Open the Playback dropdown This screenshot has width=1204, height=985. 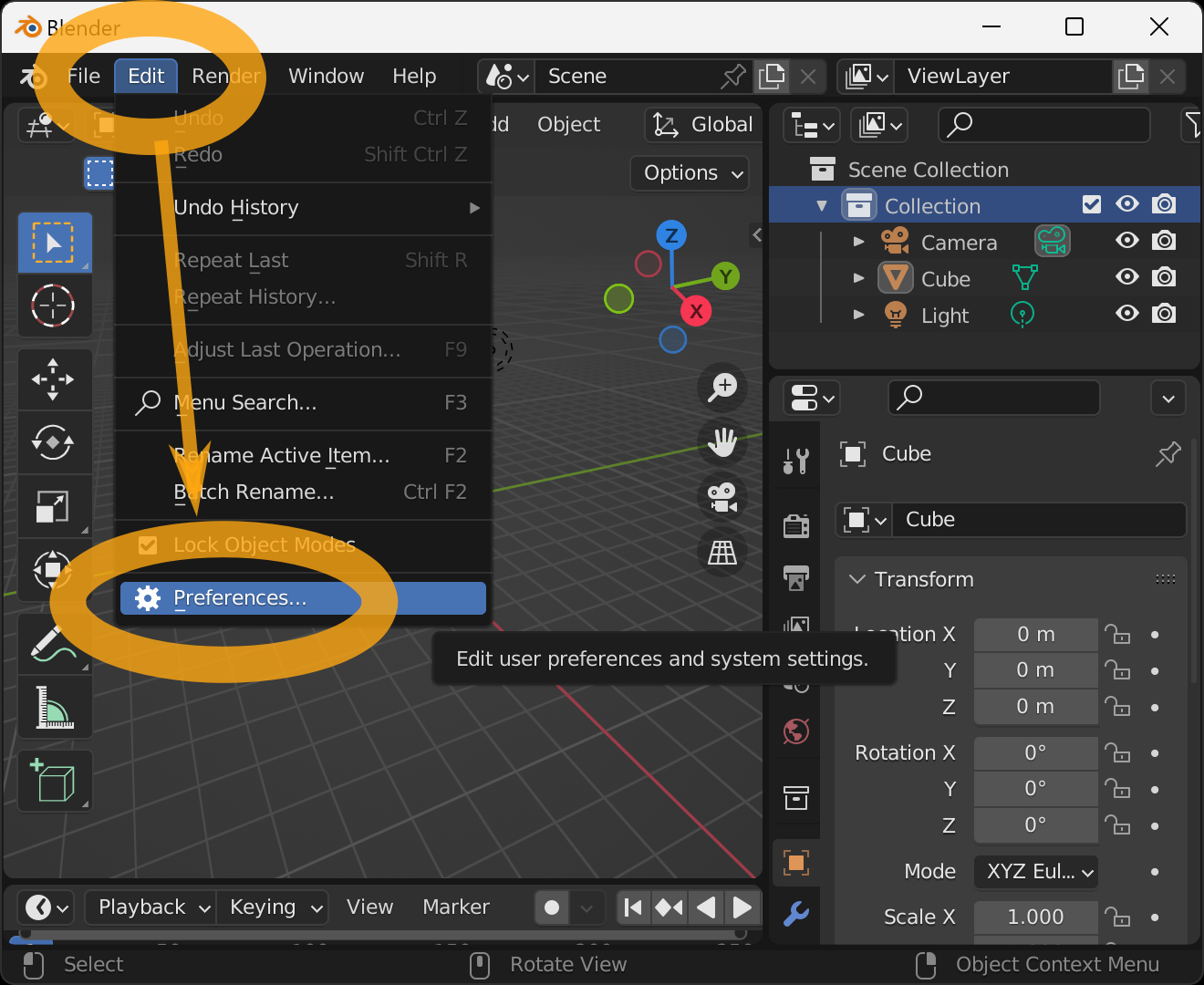click(150, 907)
